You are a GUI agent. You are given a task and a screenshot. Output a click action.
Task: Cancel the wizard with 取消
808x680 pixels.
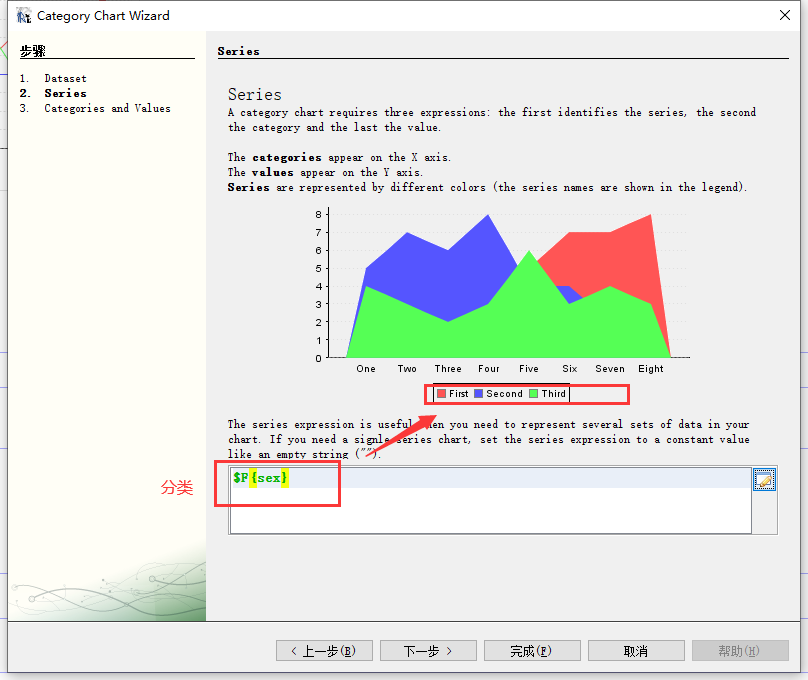[x=636, y=651]
